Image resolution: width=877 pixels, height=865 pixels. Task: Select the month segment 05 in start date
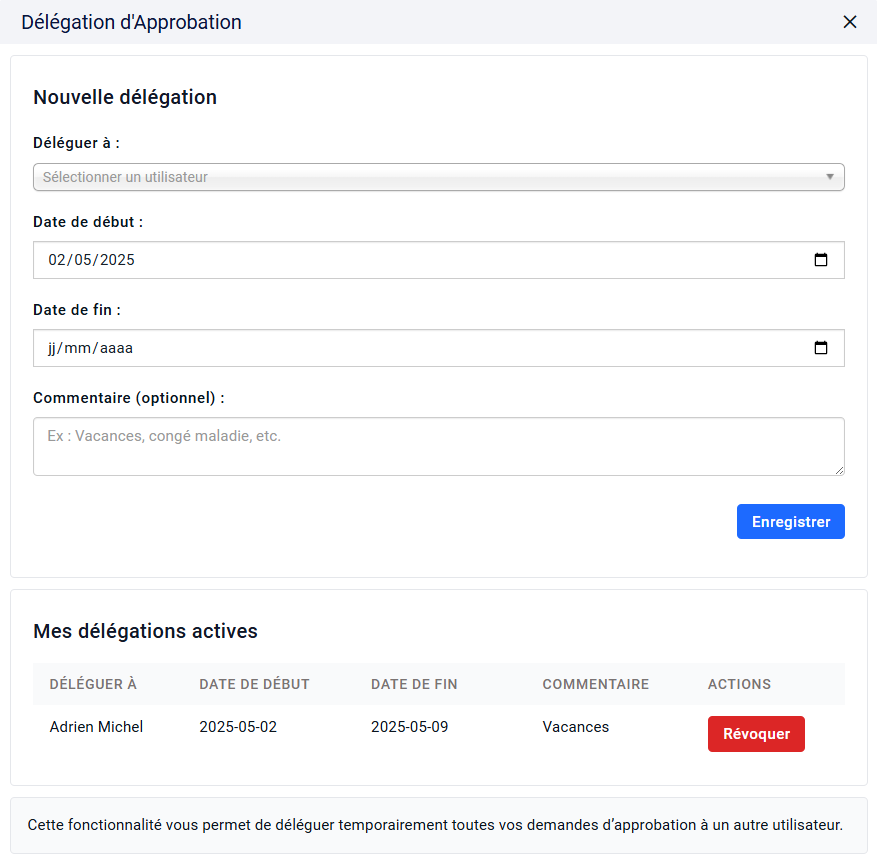(83, 260)
